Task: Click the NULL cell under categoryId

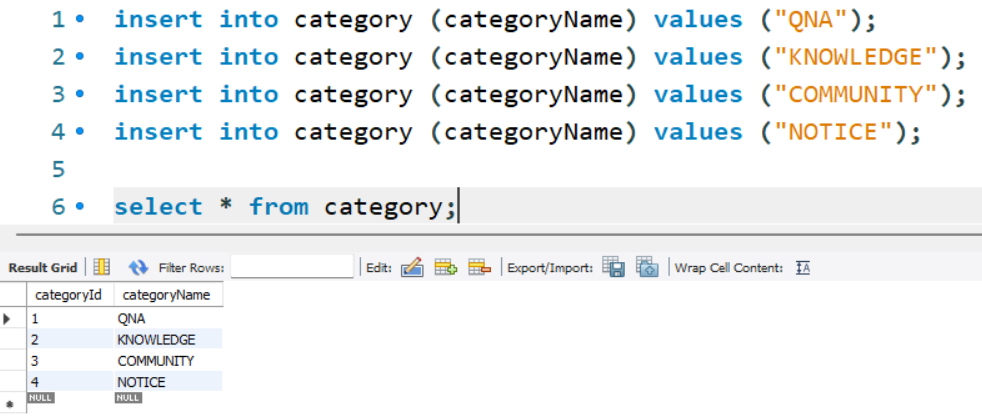Action: click(x=41, y=398)
